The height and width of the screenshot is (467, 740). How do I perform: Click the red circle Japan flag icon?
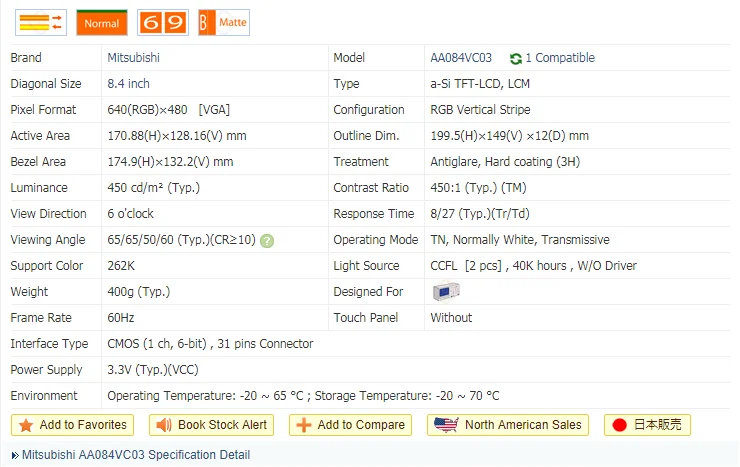click(x=619, y=425)
